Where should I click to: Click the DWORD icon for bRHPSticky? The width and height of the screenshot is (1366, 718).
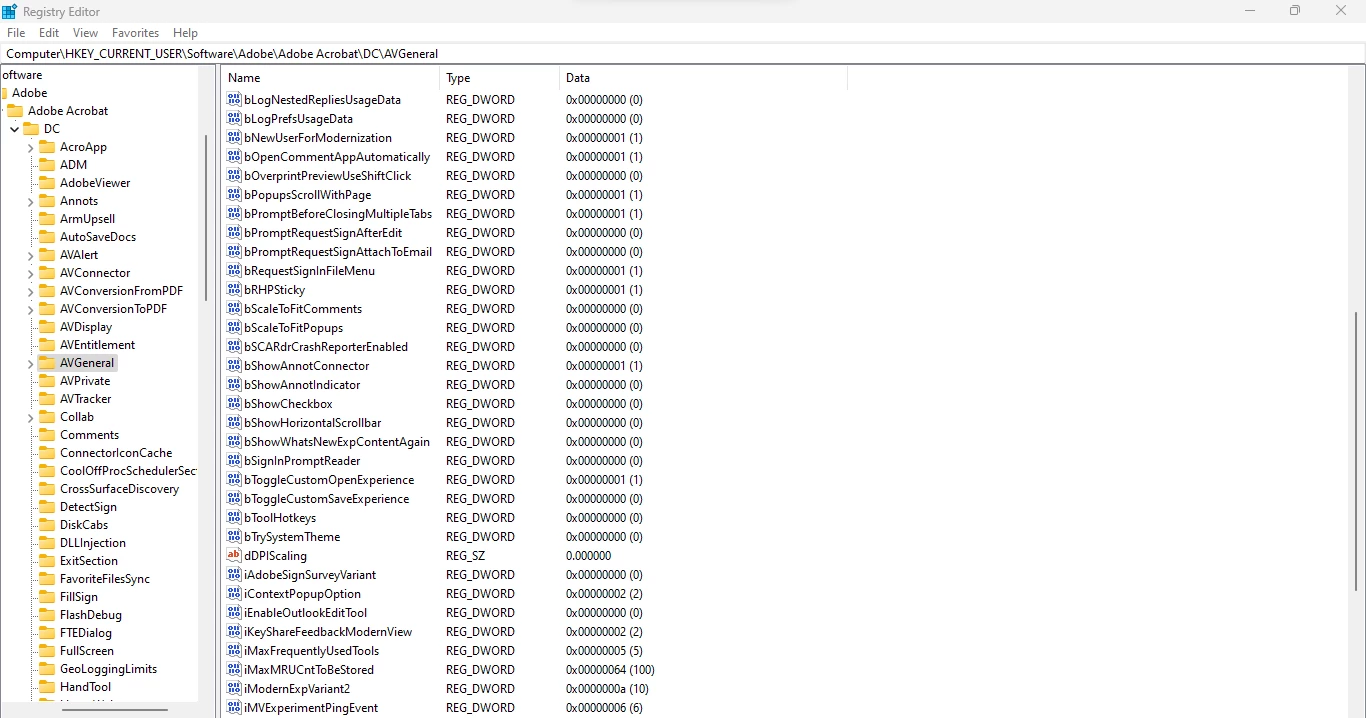point(234,290)
